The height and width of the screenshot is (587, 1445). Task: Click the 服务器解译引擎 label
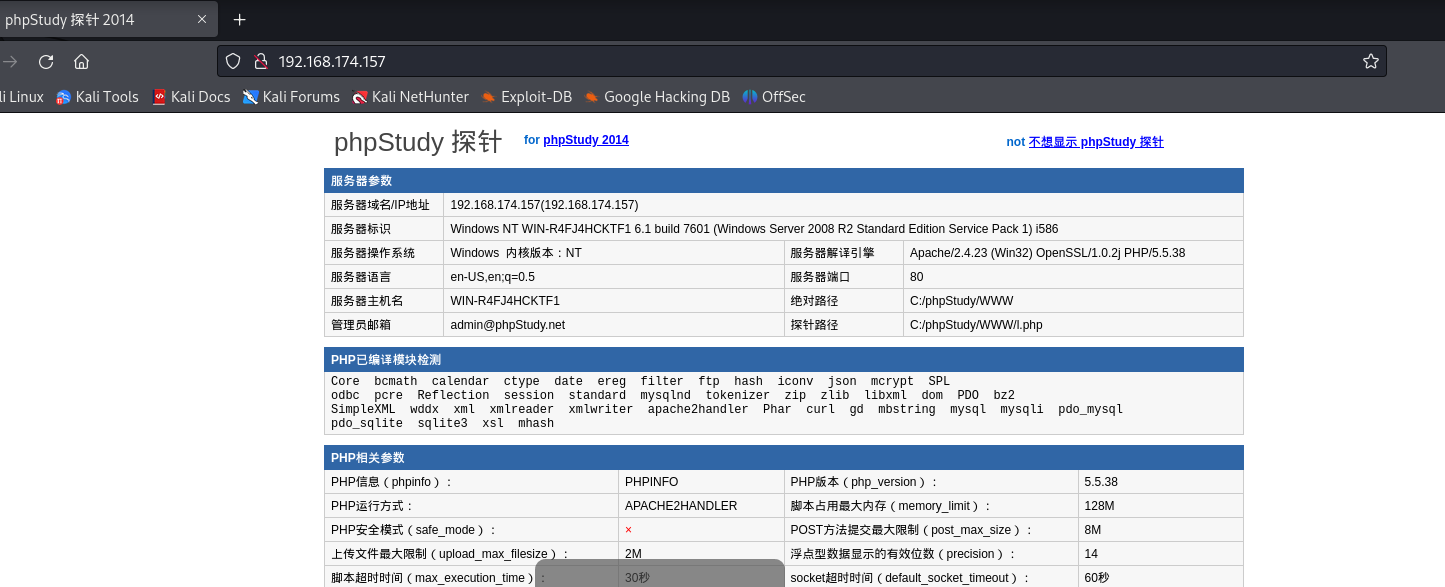click(832, 253)
